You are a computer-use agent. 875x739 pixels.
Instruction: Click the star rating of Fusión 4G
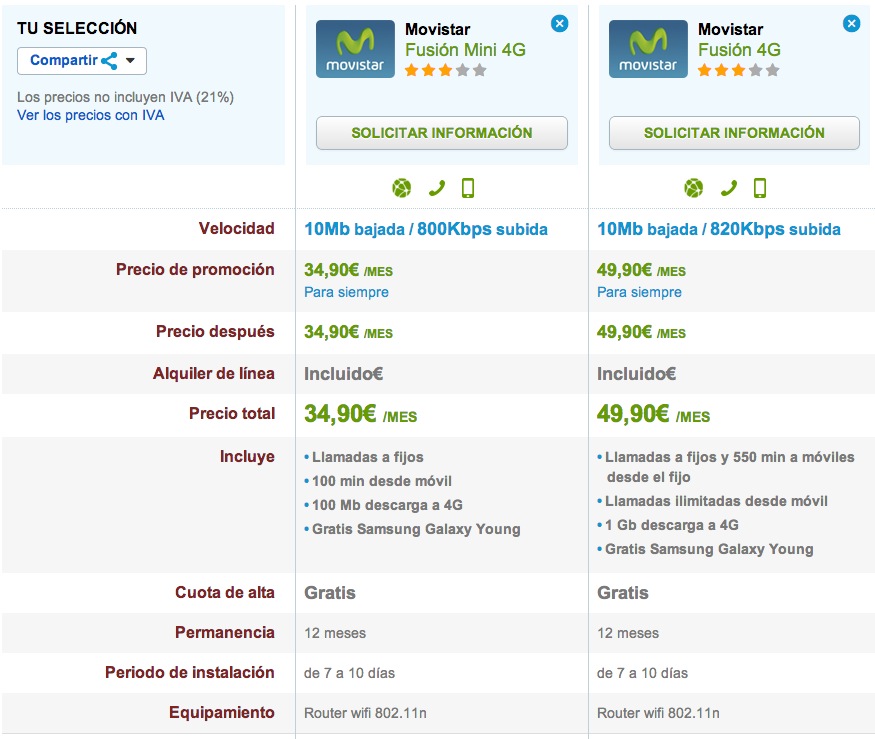(x=738, y=71)
